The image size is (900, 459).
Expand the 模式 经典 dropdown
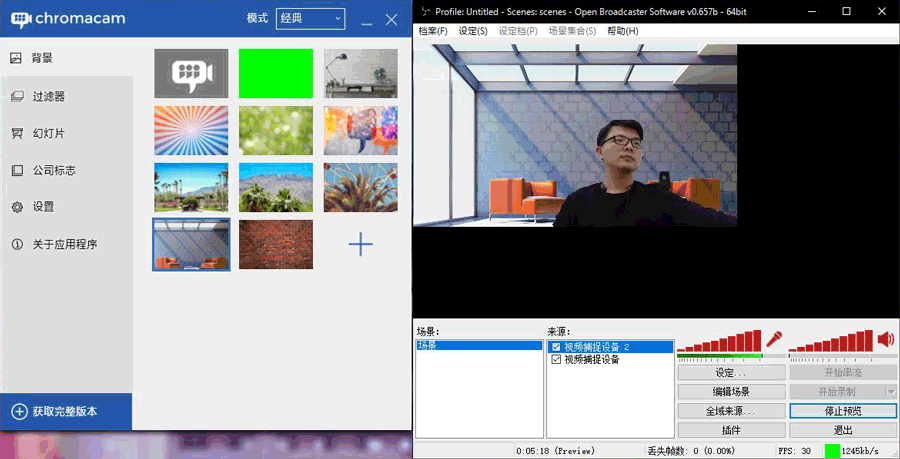310,19
